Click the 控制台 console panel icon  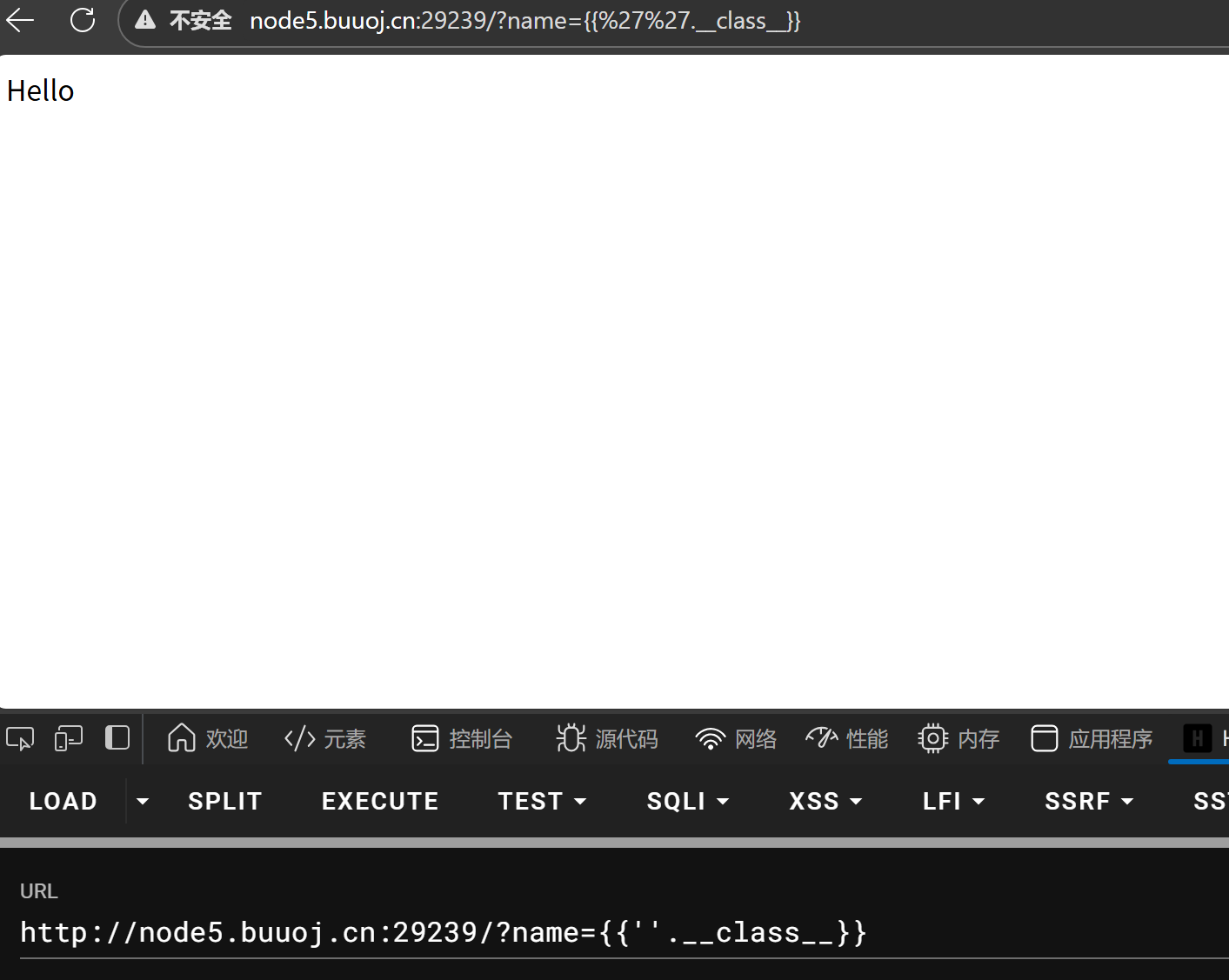click(424, 738)
